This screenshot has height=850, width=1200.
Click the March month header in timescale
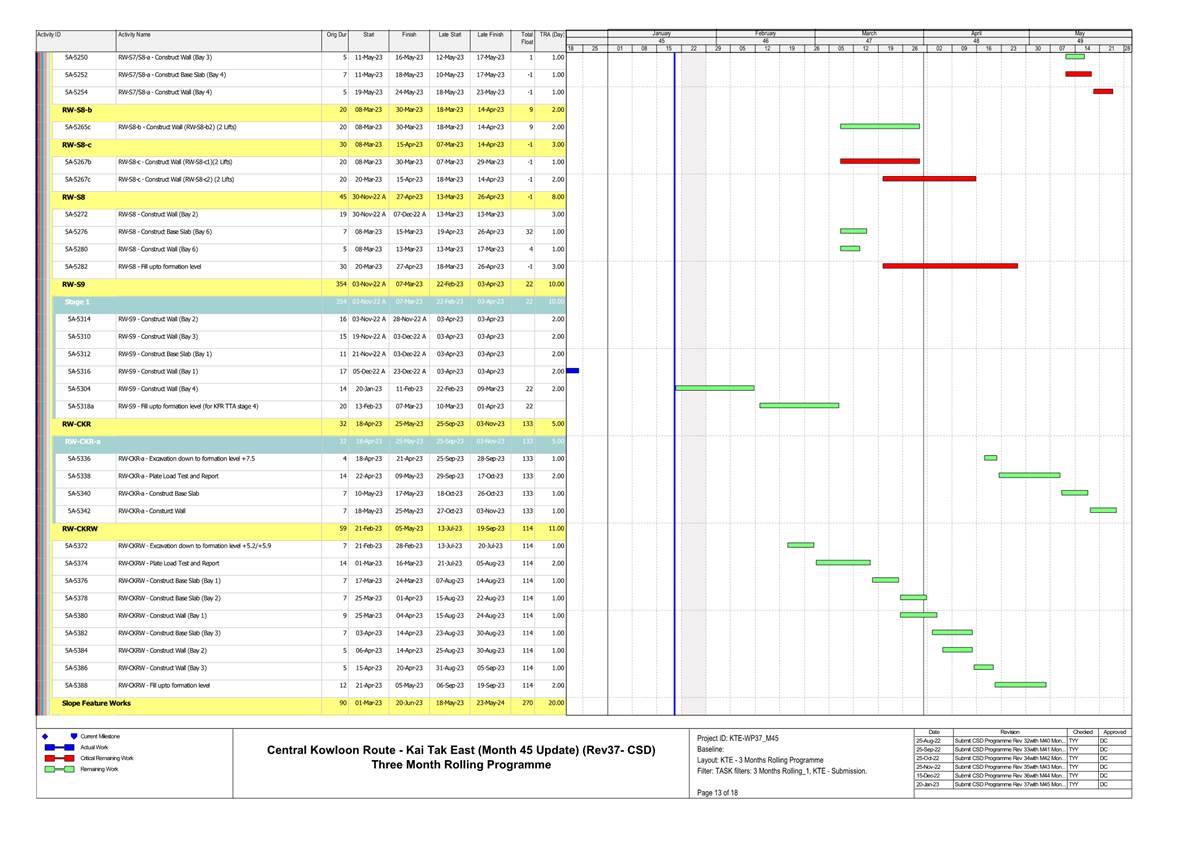coord(868,33)
